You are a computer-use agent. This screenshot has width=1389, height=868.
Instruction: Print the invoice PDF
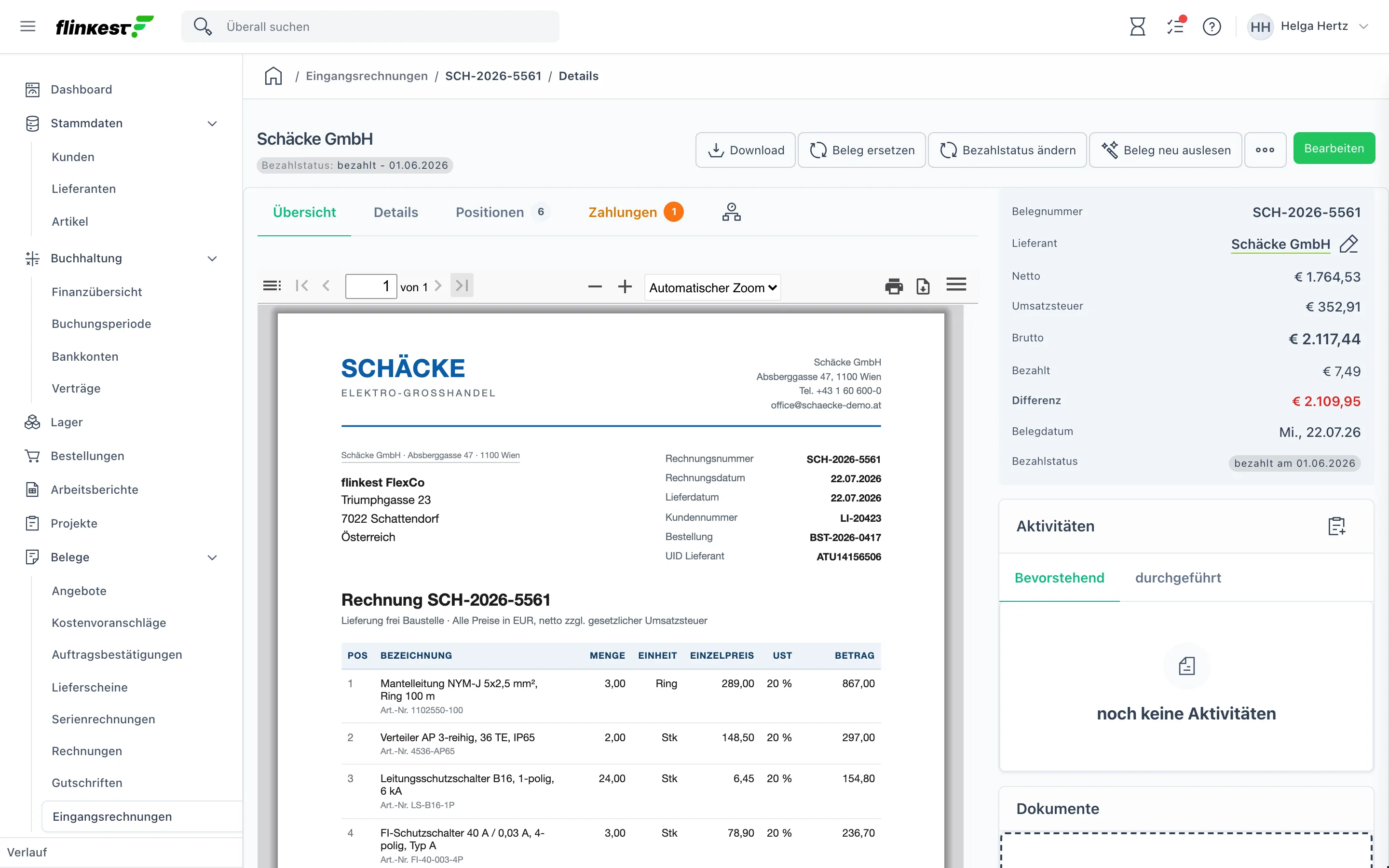894,286
